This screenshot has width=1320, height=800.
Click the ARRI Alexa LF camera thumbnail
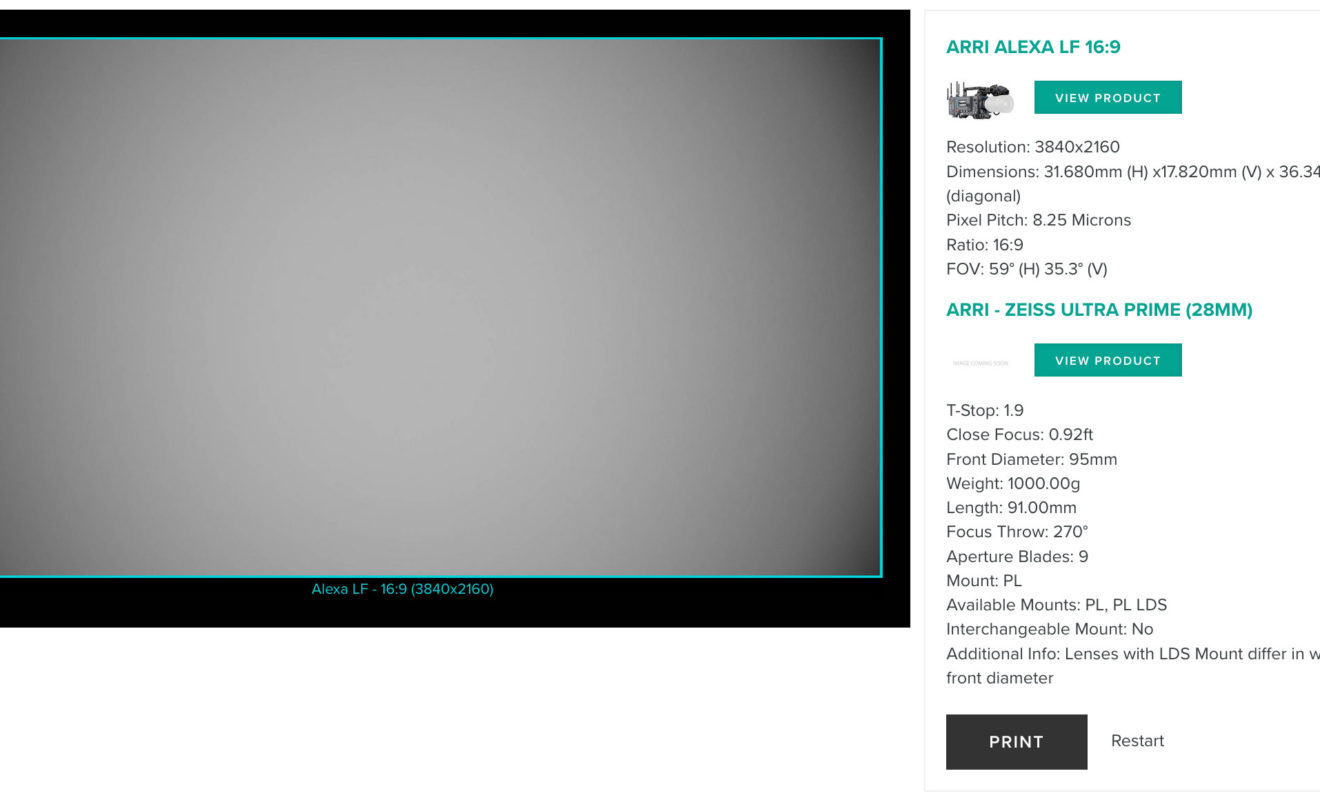tap(980, 99)
